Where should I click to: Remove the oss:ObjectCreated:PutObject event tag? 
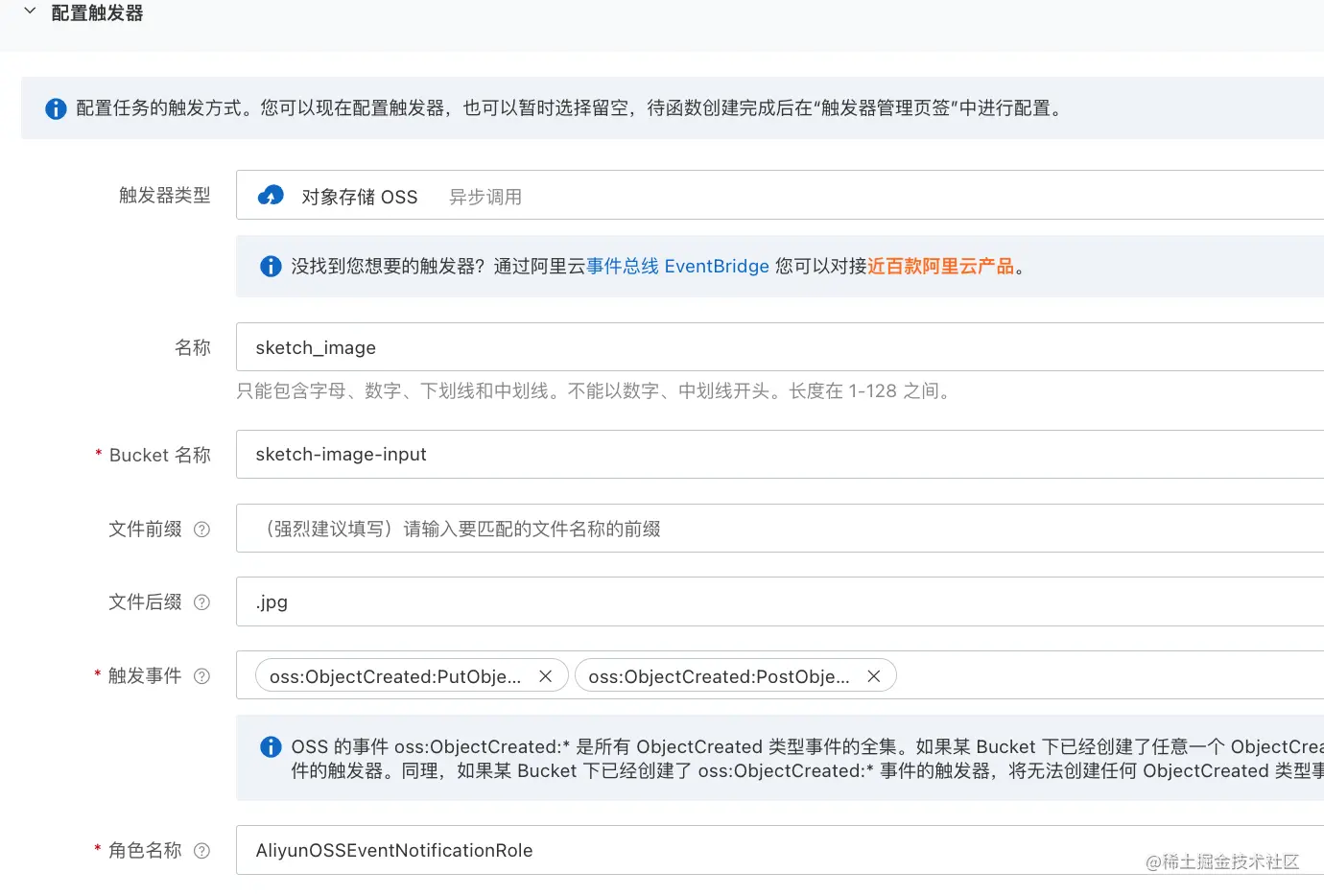click(545, 676)
